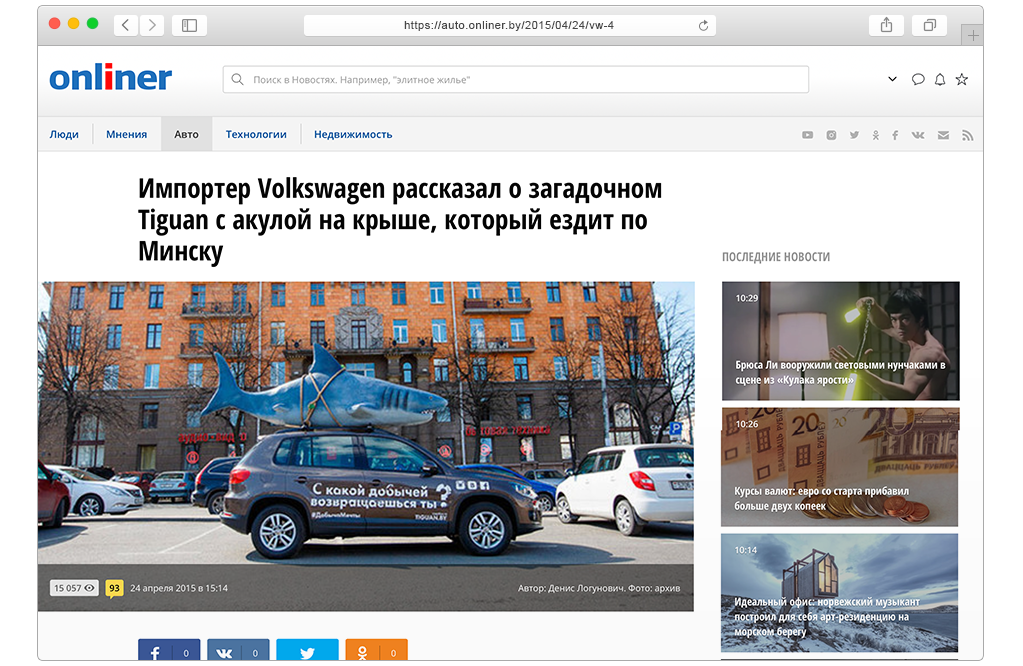Click the date 24 апреля 2015 в 15:14
Image resolution: width=1023 pixels, height=666 pixels.
(x=179, y=588)
